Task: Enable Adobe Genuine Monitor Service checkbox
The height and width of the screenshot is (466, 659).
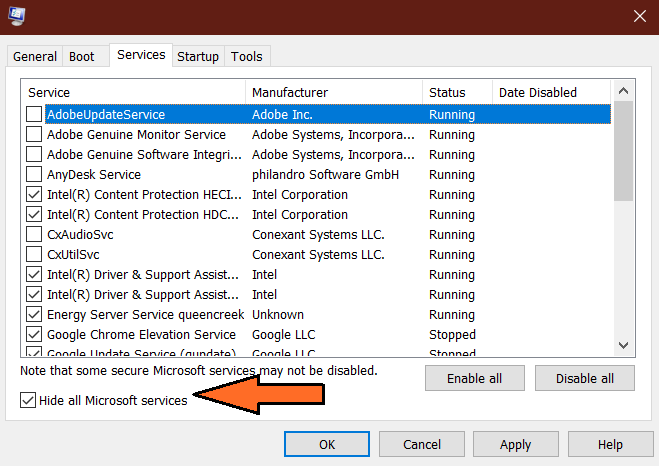Action: (34, 134)
